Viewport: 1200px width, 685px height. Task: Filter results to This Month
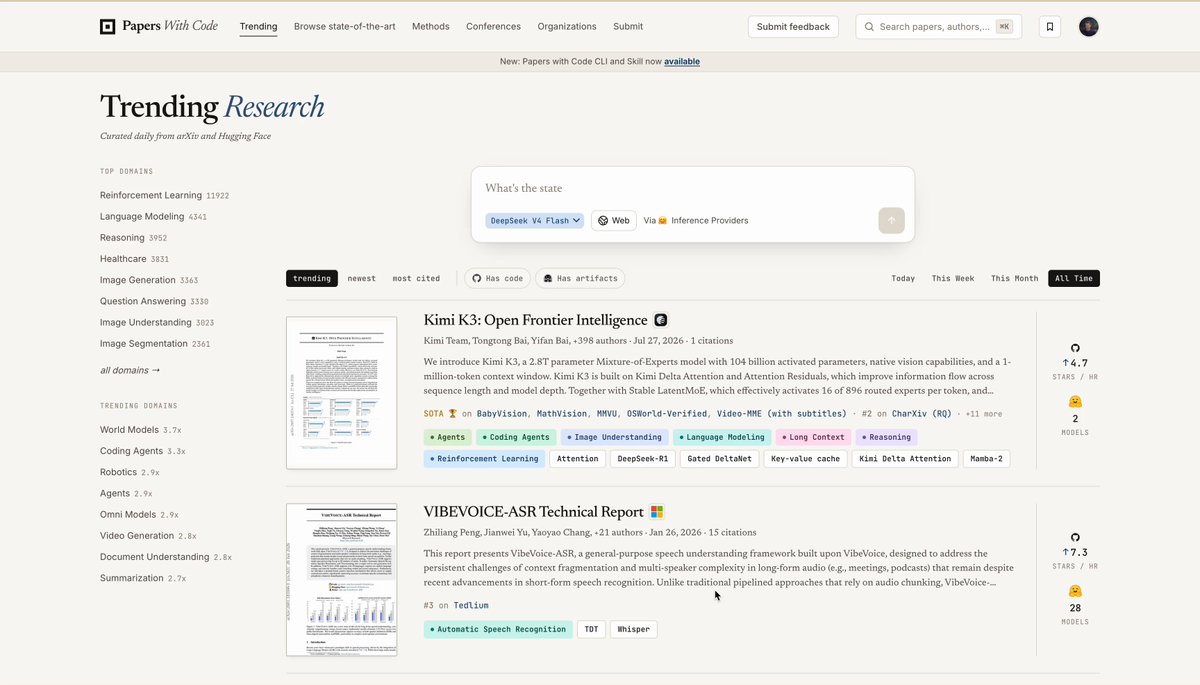(1014, 278)
